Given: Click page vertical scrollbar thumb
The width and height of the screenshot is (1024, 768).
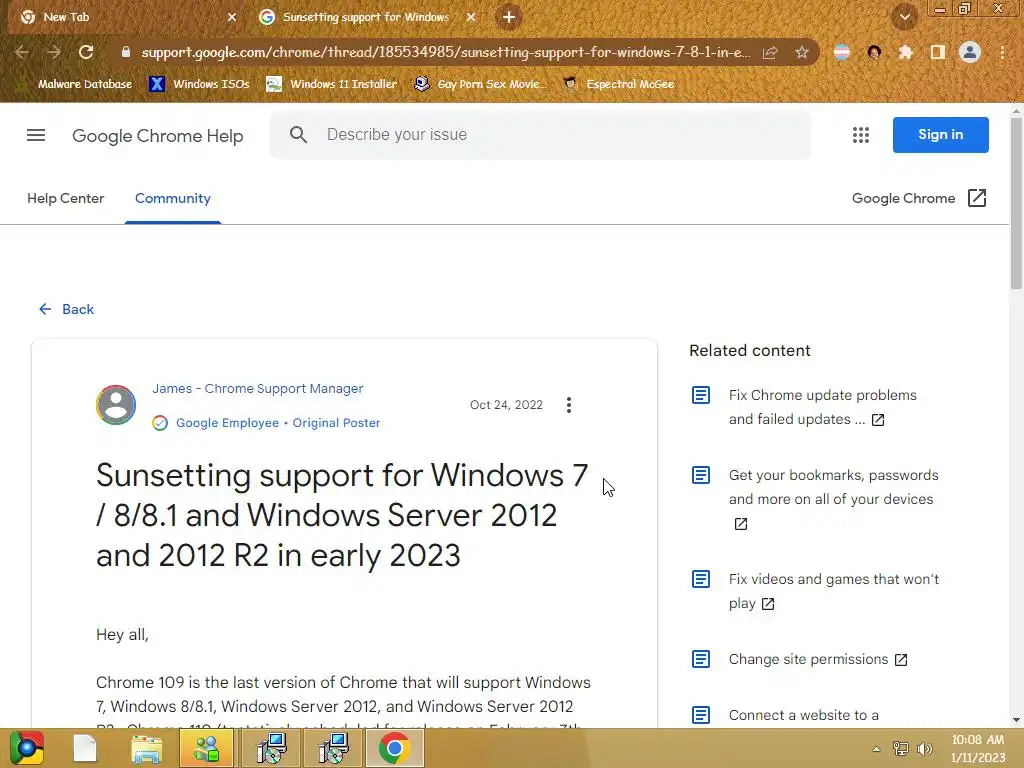Looking at the screenshot, I should (1016, 202).
